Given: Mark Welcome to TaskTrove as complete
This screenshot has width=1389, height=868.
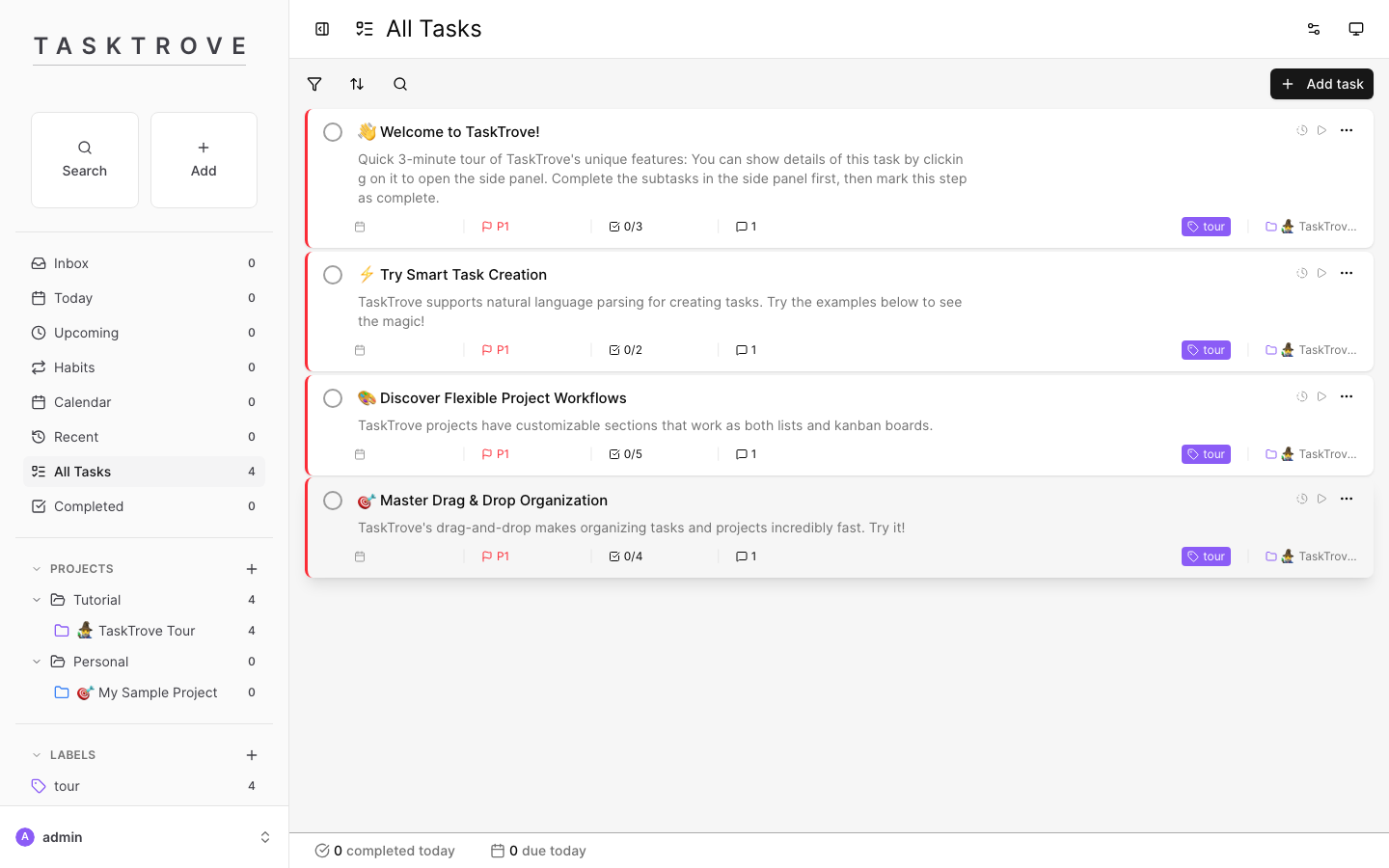Looking at the screenshot, I should [x=333, y=132].
